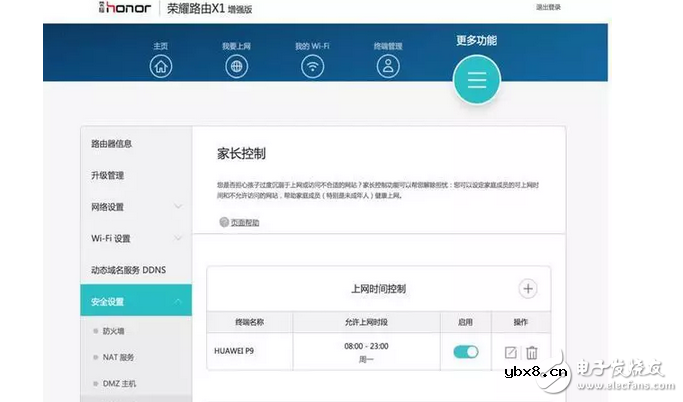Click the 安全设置 sidebar label
683x402 pixels.
pos(108,301)
